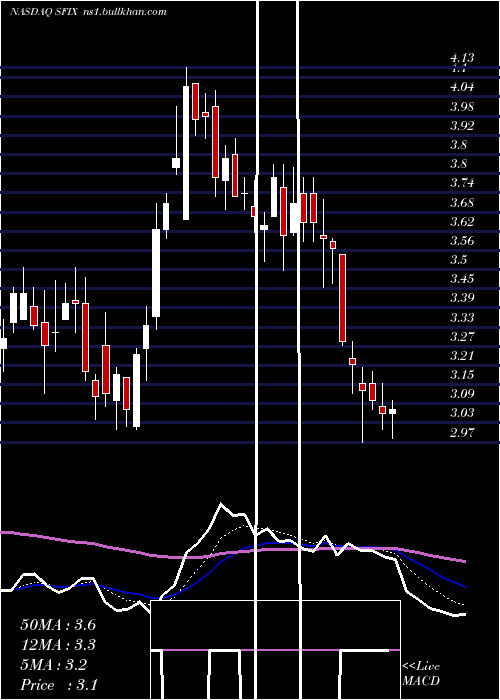Click the 3.74 price level label

(x=462, y=183)
